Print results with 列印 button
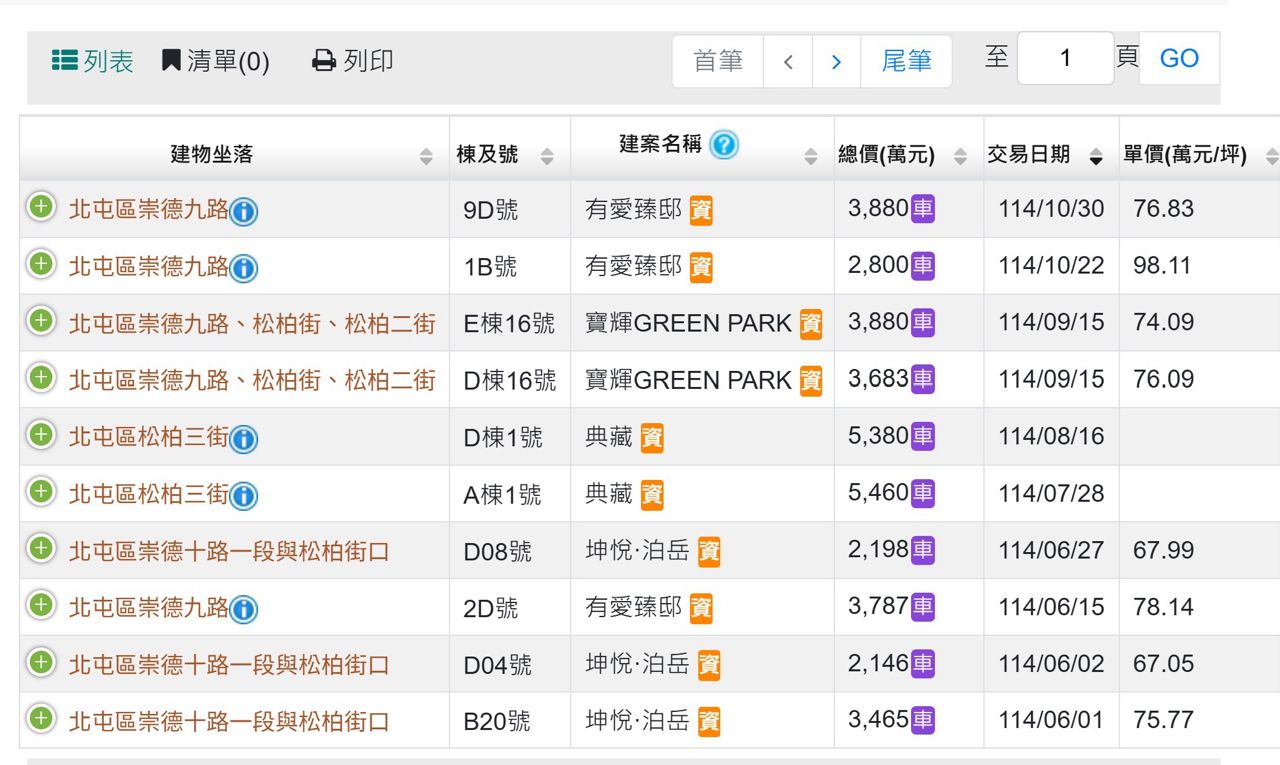The image size is (1280, 765). (x=353, y=61)
